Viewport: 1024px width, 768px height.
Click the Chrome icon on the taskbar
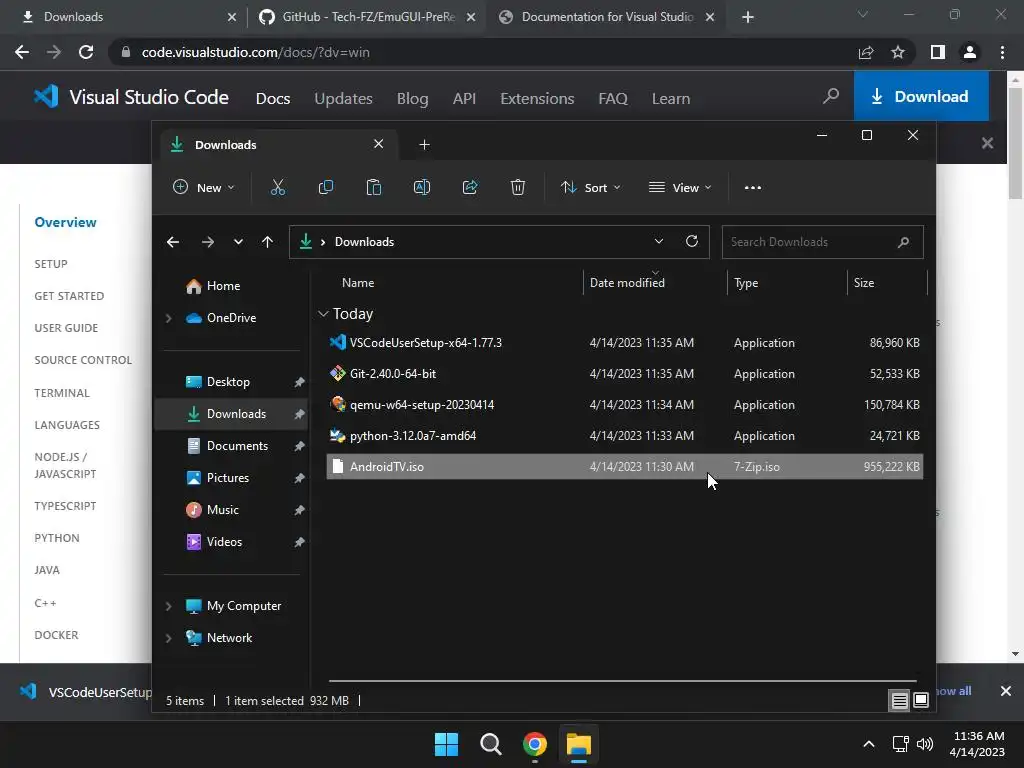535,744
